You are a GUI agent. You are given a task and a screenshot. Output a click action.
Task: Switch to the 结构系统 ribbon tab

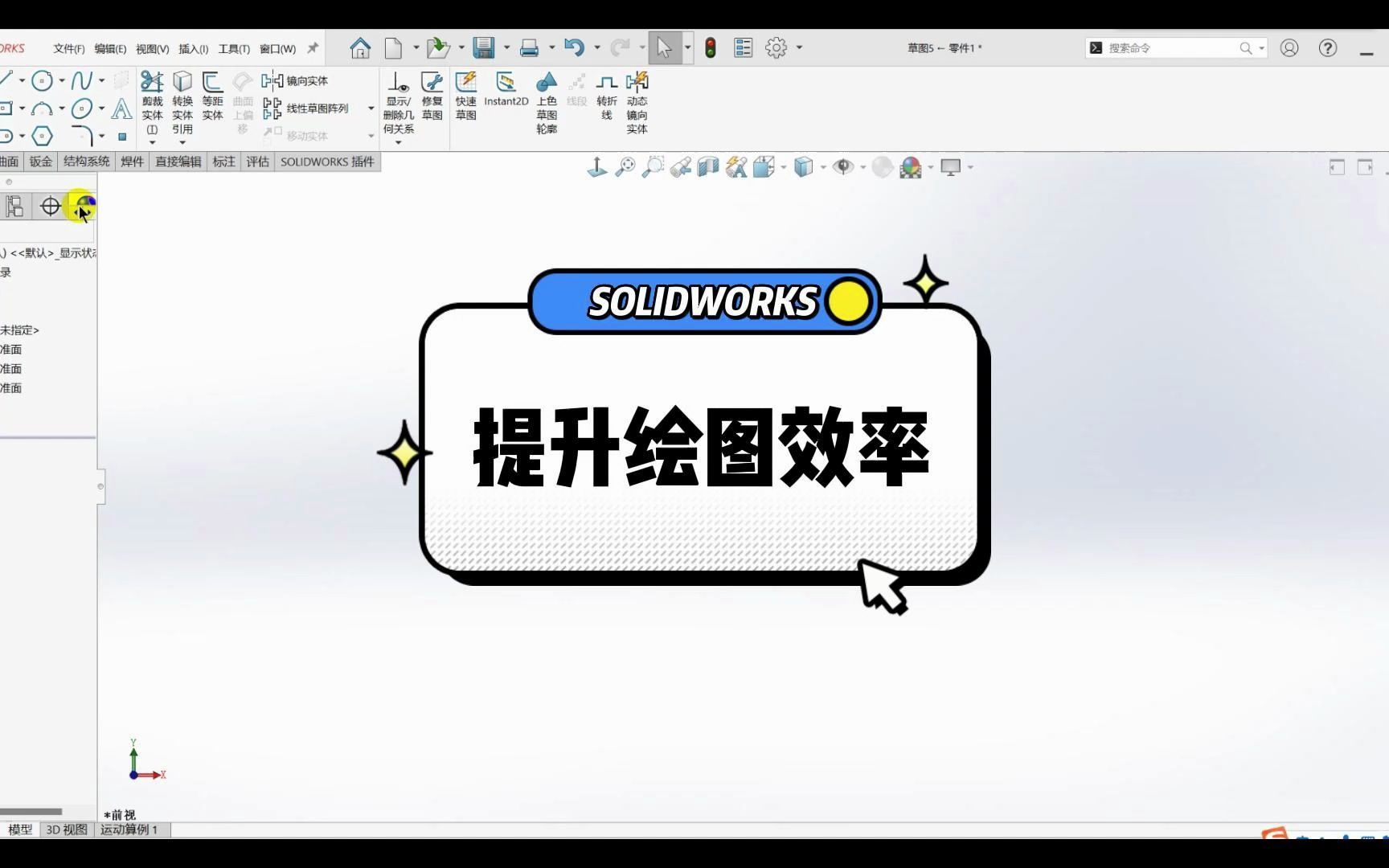pos(86,162)
